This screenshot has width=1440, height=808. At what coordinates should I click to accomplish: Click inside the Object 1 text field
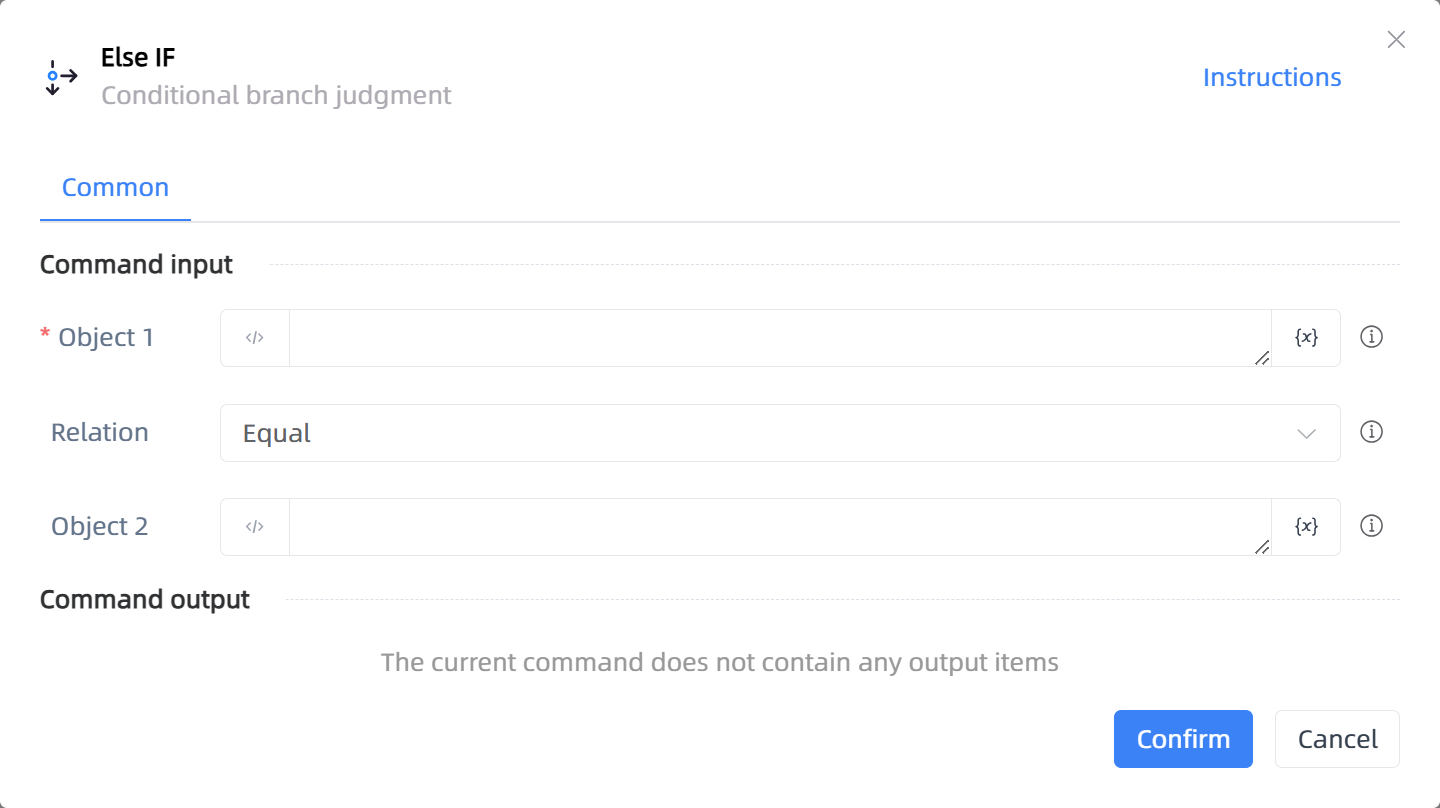coord(780,338)
